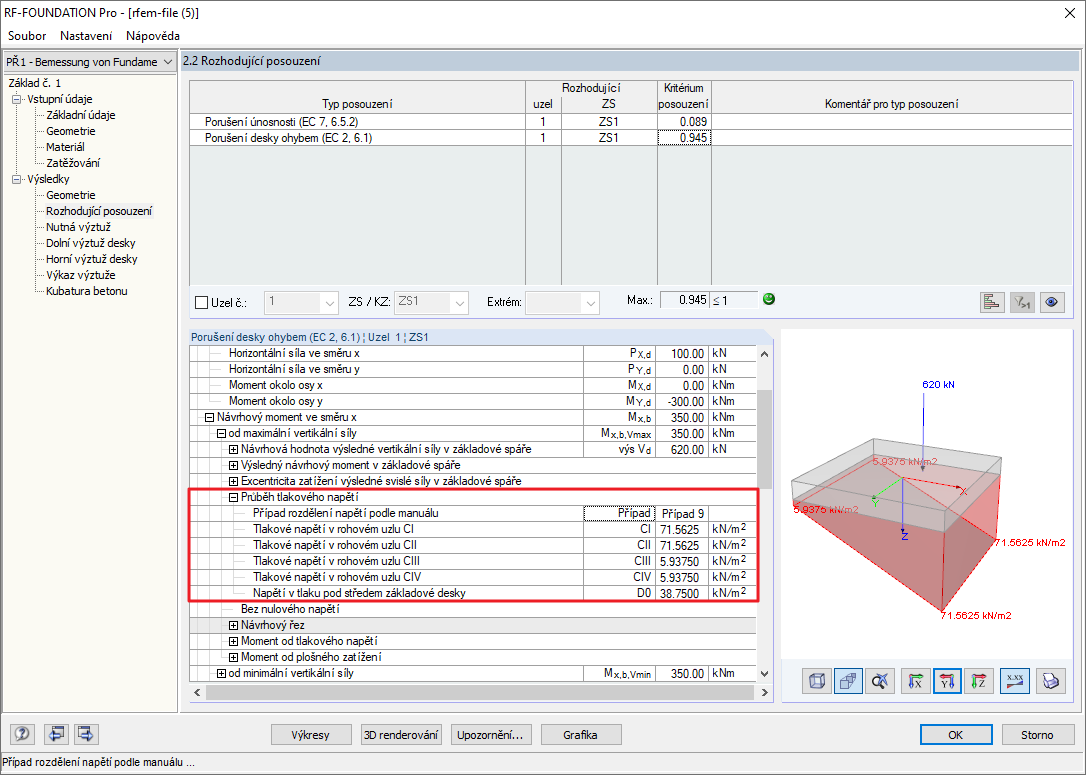View the foundation in X direction
The image size is (1086, 775).
pos(915,682)
